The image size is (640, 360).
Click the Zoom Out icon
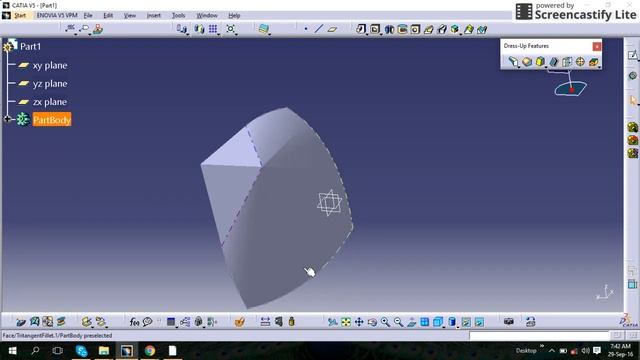pyautogui.click(x=398, y=322)
